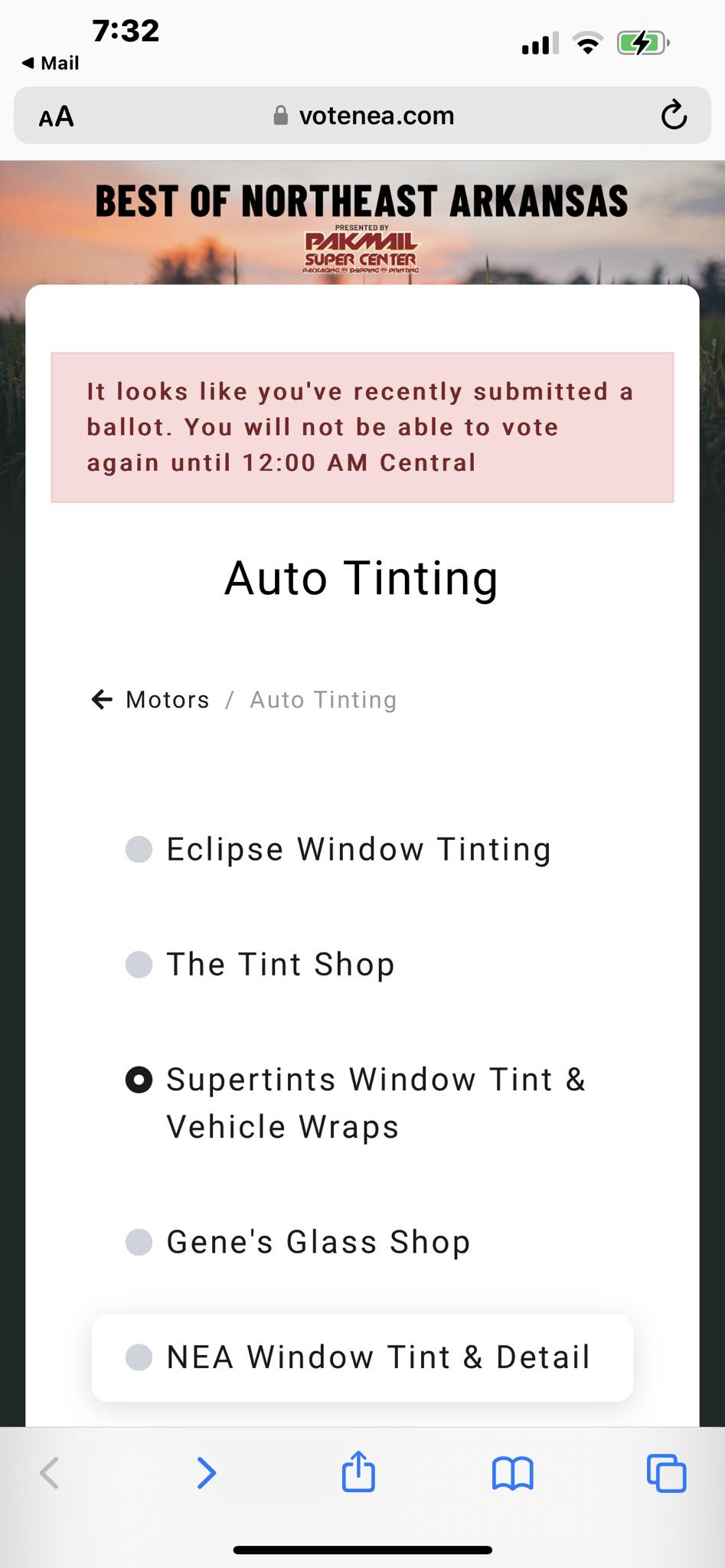Show open tabs with tabs icon
The width and height of the screenshot is (725, 1568).
(666, 1473)
